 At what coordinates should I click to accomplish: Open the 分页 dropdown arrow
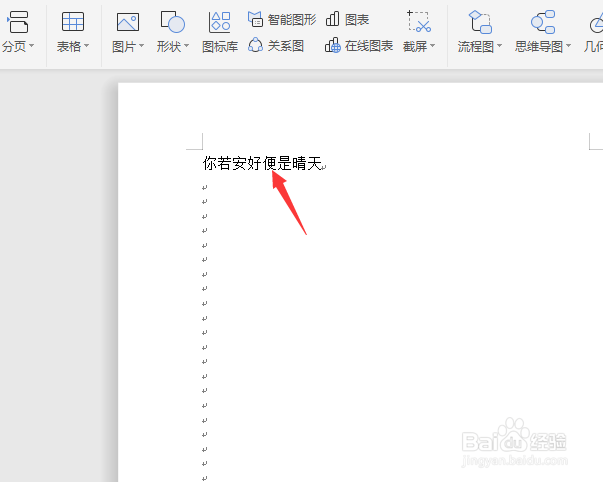coord(32,46)
